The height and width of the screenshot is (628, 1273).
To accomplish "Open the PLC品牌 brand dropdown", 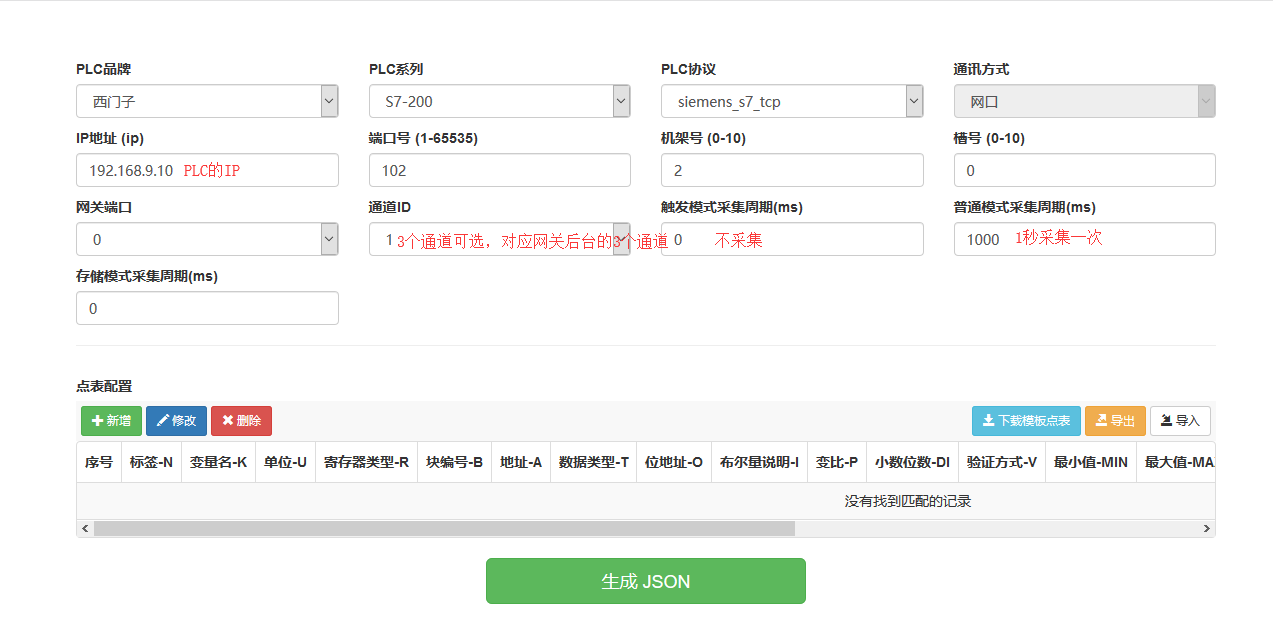I will coord(207,101).
